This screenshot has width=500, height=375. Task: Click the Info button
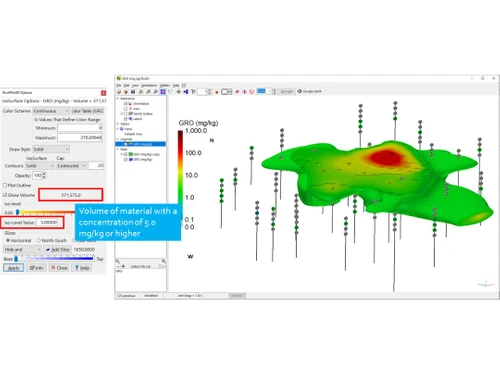tap(36, 268)
